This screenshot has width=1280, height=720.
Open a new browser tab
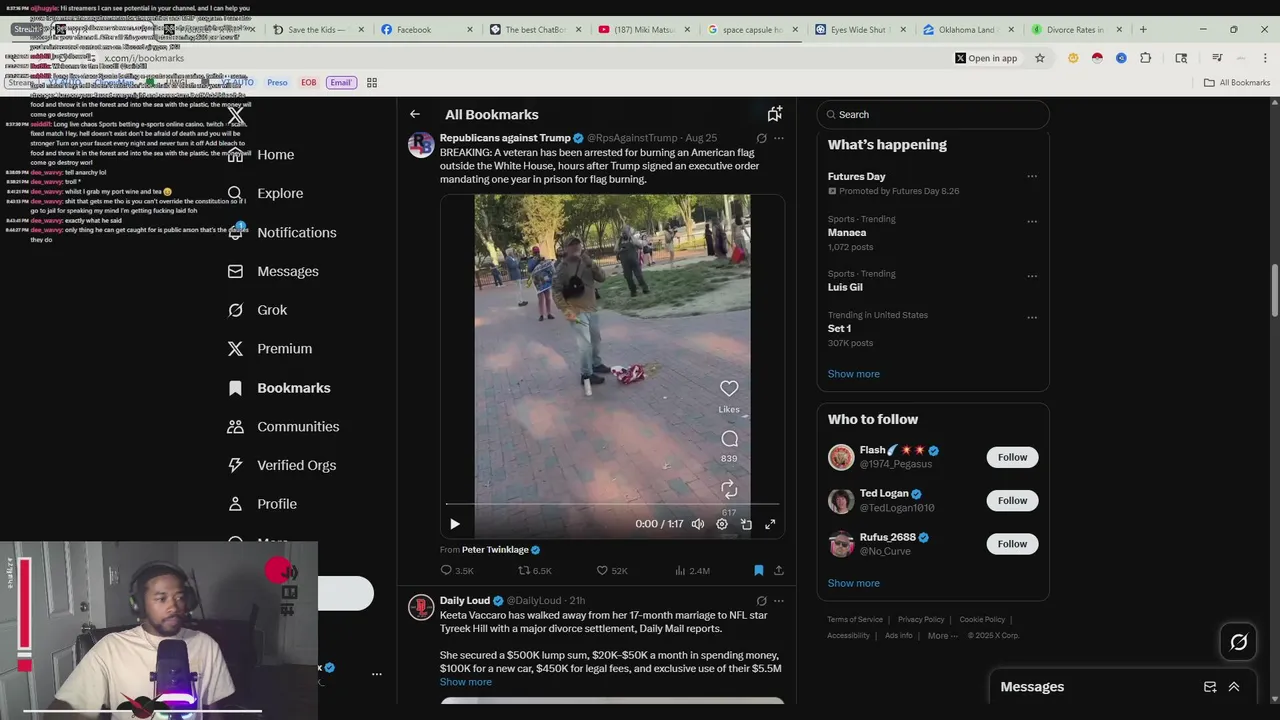(1143, 29)
